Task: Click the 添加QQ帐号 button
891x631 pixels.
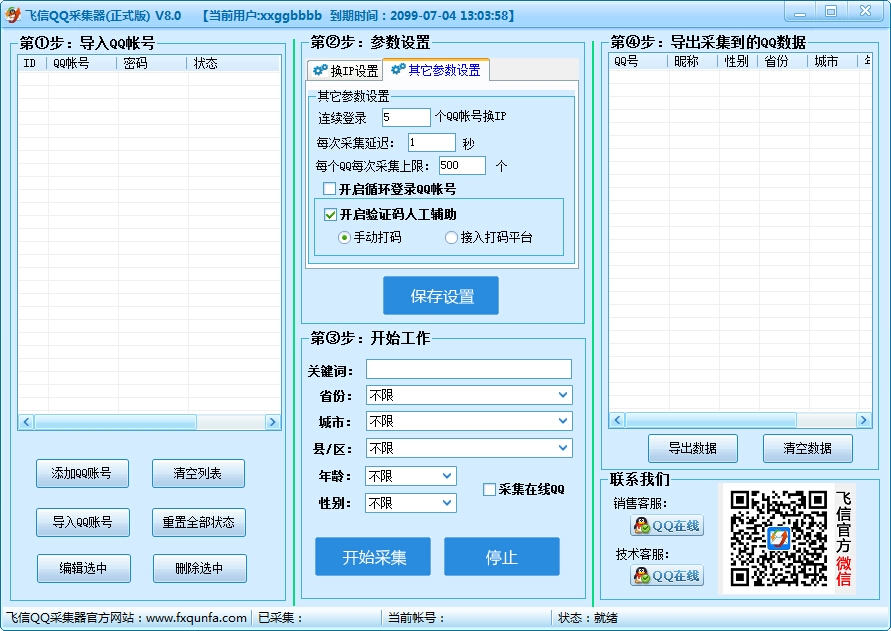Action: tap(82, 474)
